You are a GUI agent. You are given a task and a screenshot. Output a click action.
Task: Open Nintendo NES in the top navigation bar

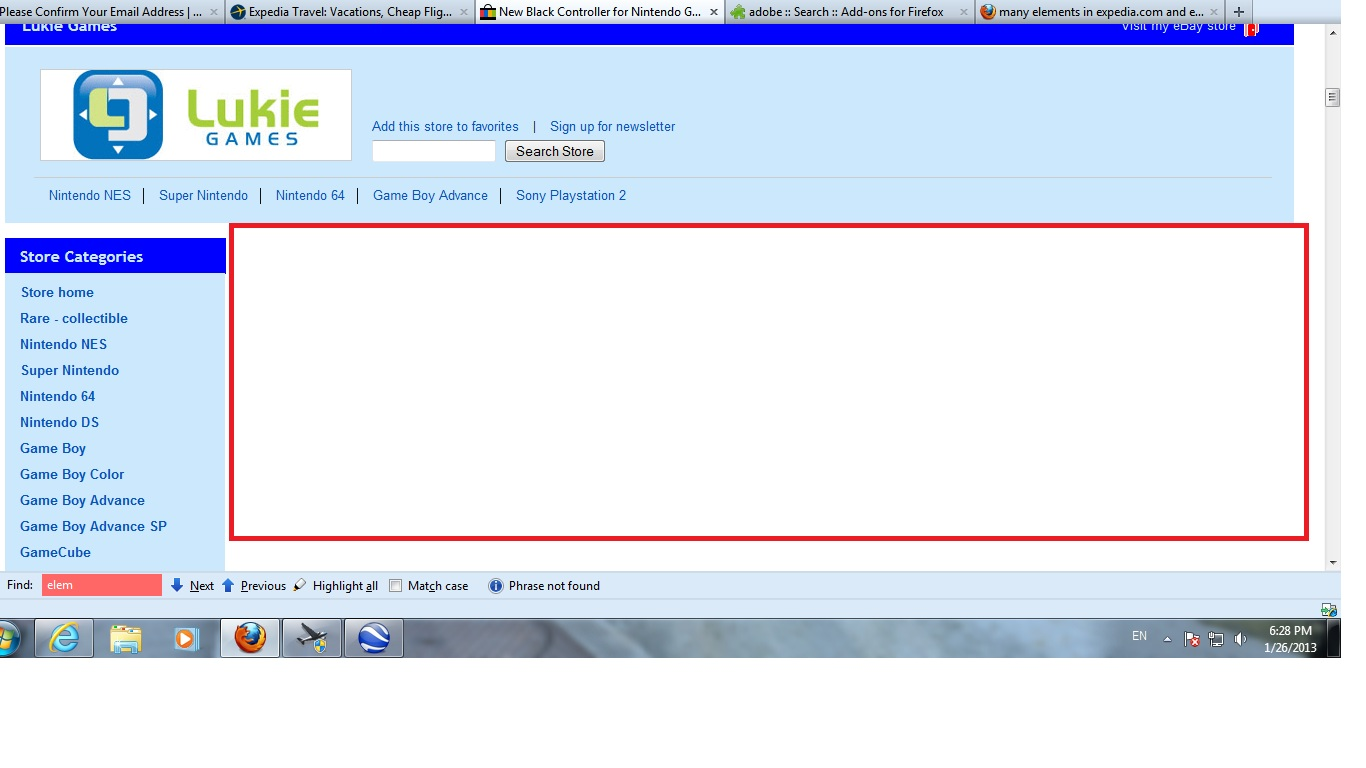tap(90, 195)
